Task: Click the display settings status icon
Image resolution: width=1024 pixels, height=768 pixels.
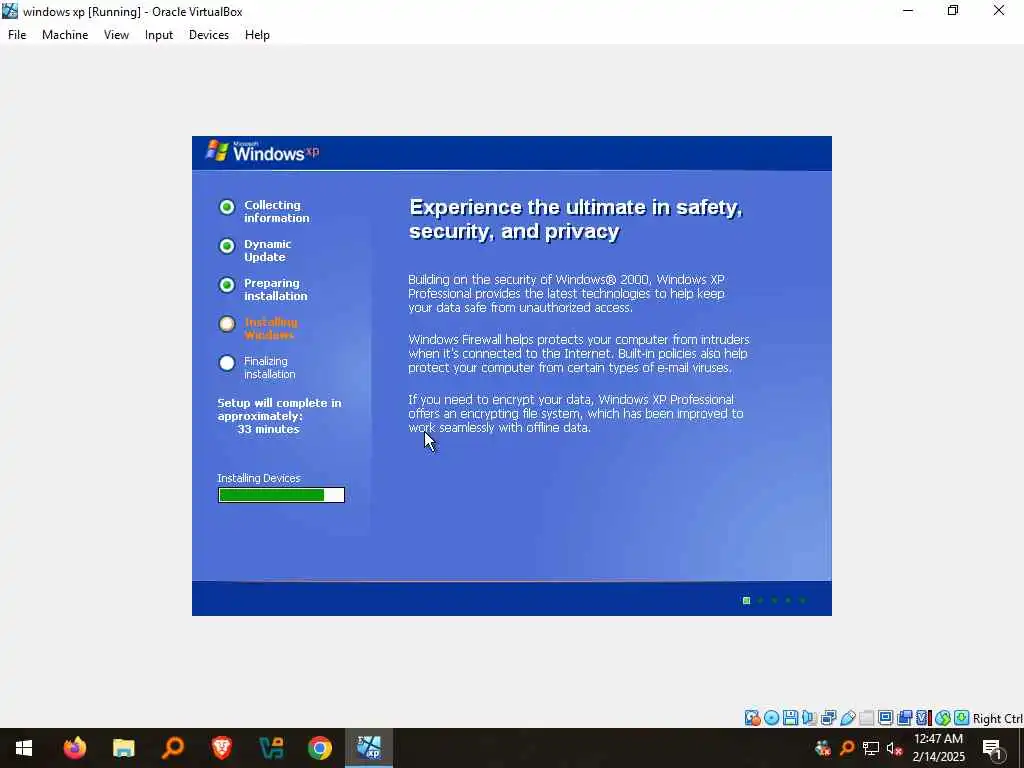Action: [x=886, y=718]
